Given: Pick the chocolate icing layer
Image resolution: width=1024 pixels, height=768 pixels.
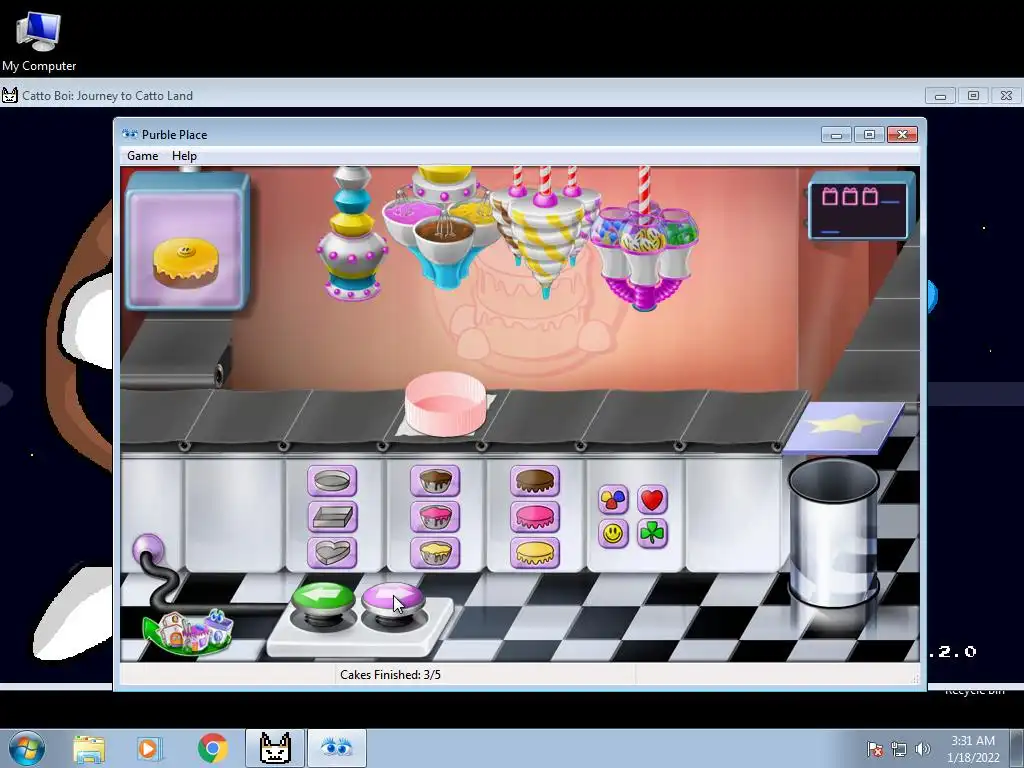Looking at the screenshot, I should click(535, 481).
